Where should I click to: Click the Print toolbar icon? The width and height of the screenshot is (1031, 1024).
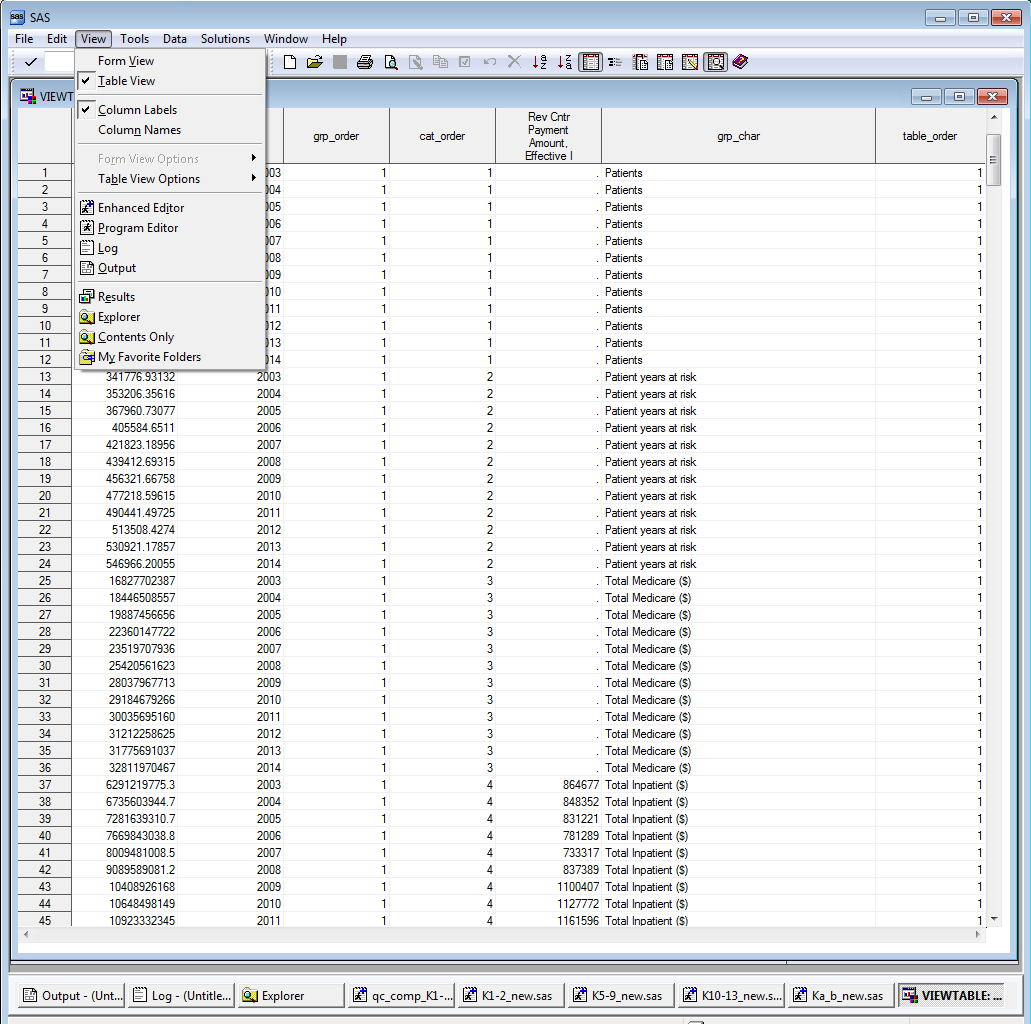(365, 62)
